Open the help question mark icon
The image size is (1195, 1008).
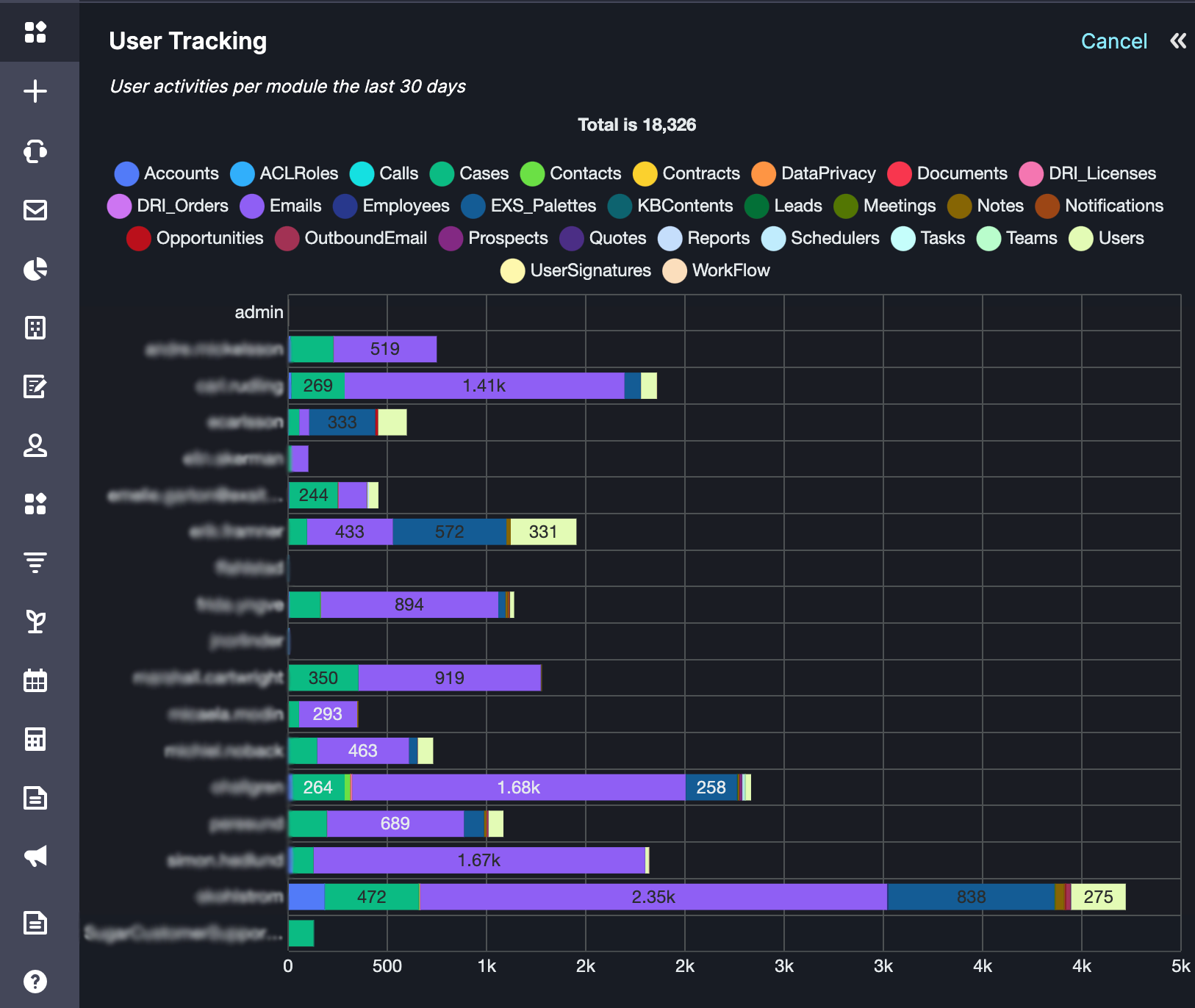click(x=35, y=982)
